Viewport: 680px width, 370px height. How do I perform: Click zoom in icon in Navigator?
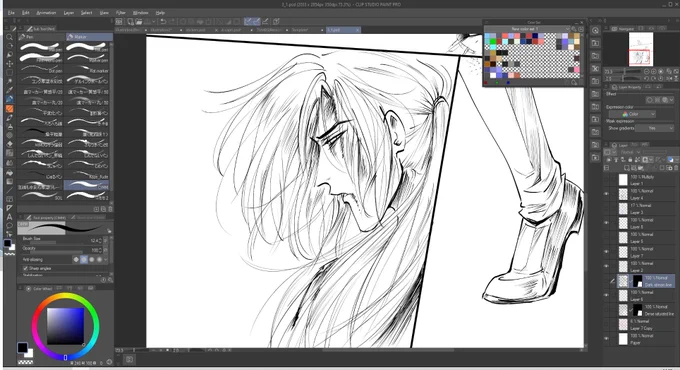pos(654,71)
